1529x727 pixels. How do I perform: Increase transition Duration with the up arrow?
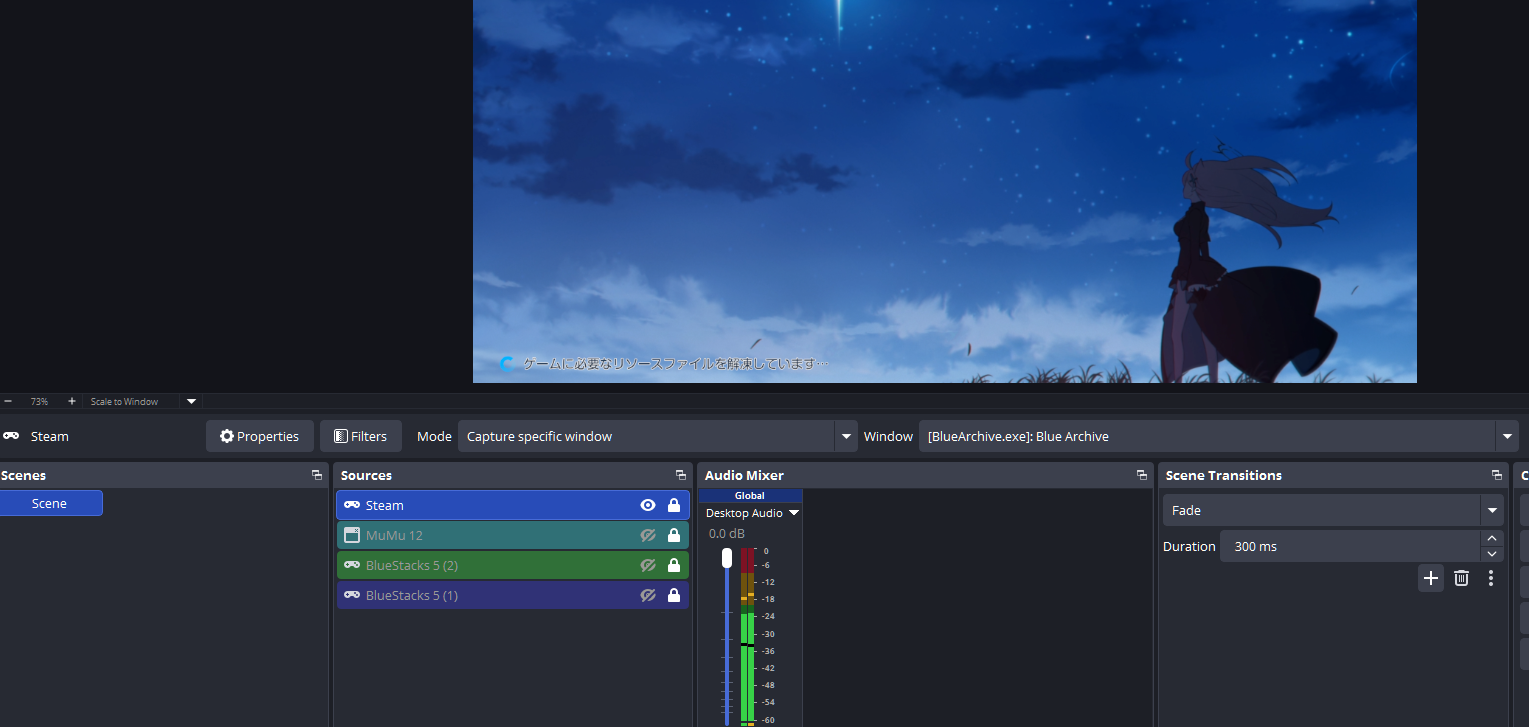coord(1492,539)
